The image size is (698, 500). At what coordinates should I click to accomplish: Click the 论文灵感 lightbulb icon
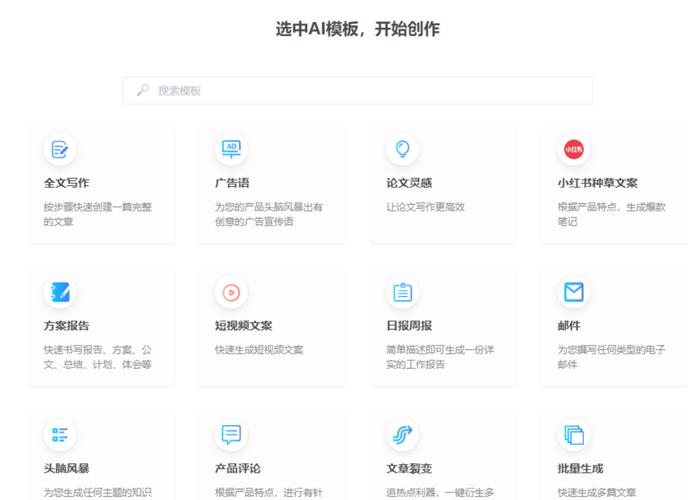click(x=403, y=149)
